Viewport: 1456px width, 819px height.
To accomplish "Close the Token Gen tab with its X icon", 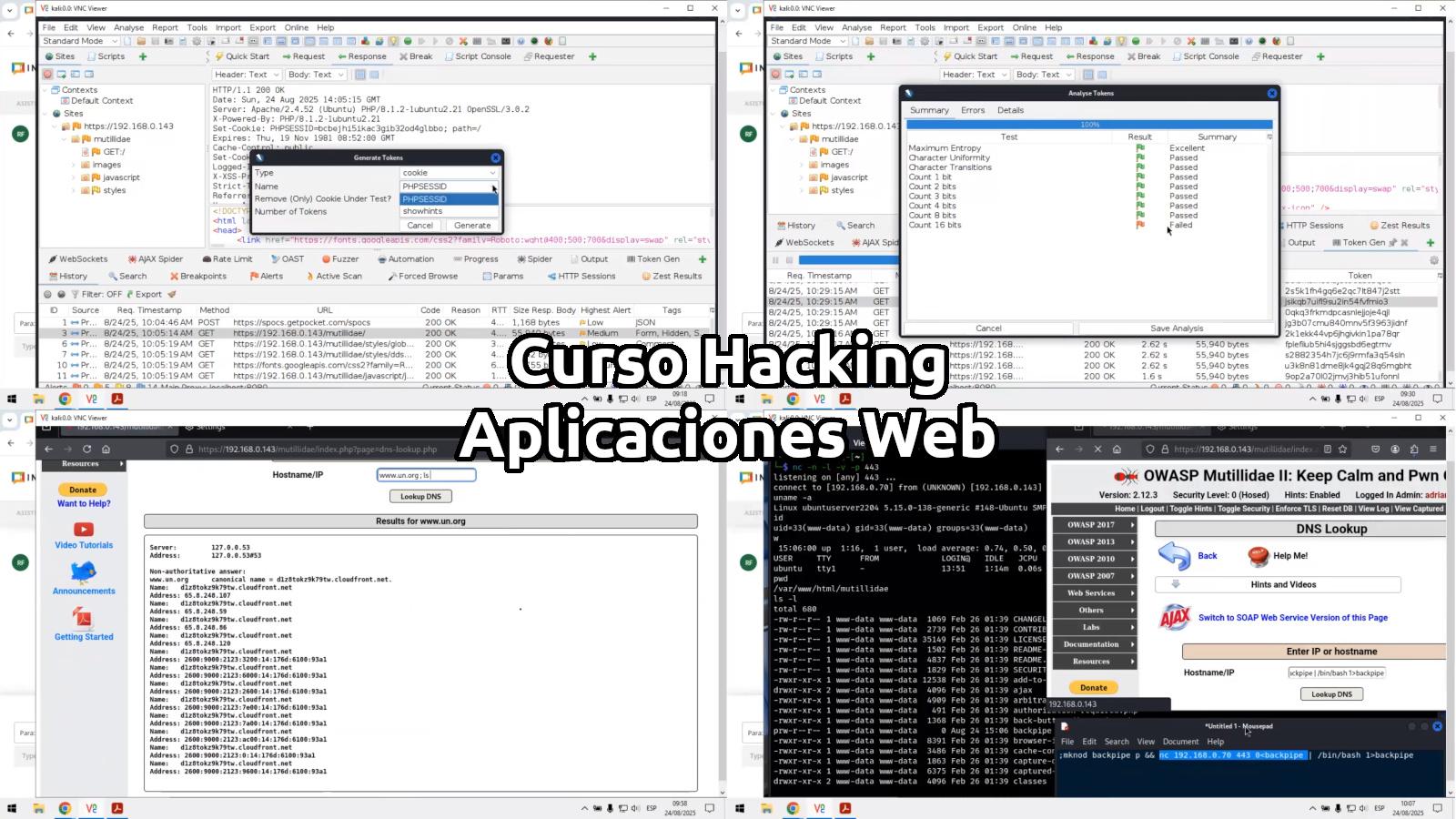I will (x=1404, y=243).
